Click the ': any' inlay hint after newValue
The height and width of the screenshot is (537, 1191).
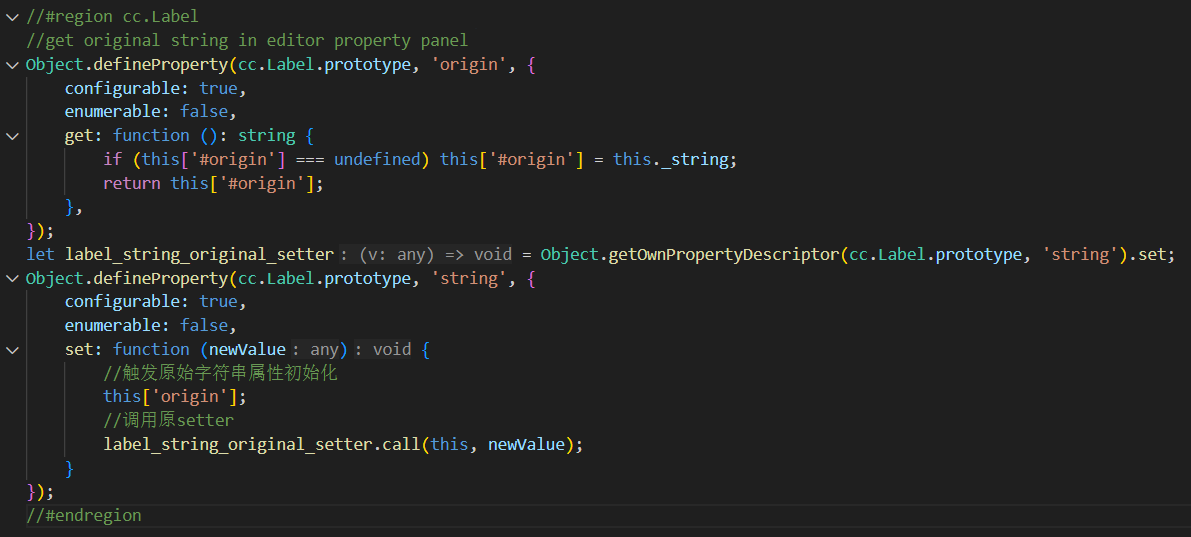(315, 349)
